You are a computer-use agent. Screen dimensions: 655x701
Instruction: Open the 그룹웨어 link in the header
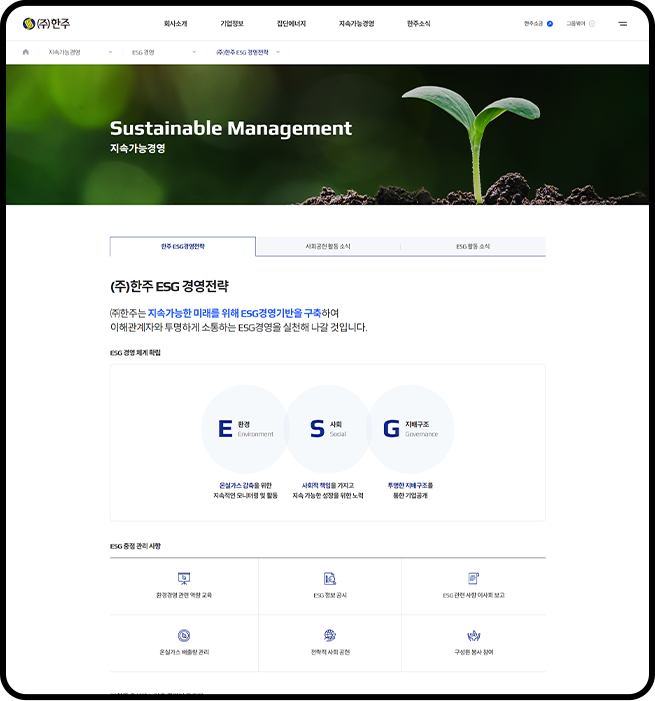tap(579, 23)
